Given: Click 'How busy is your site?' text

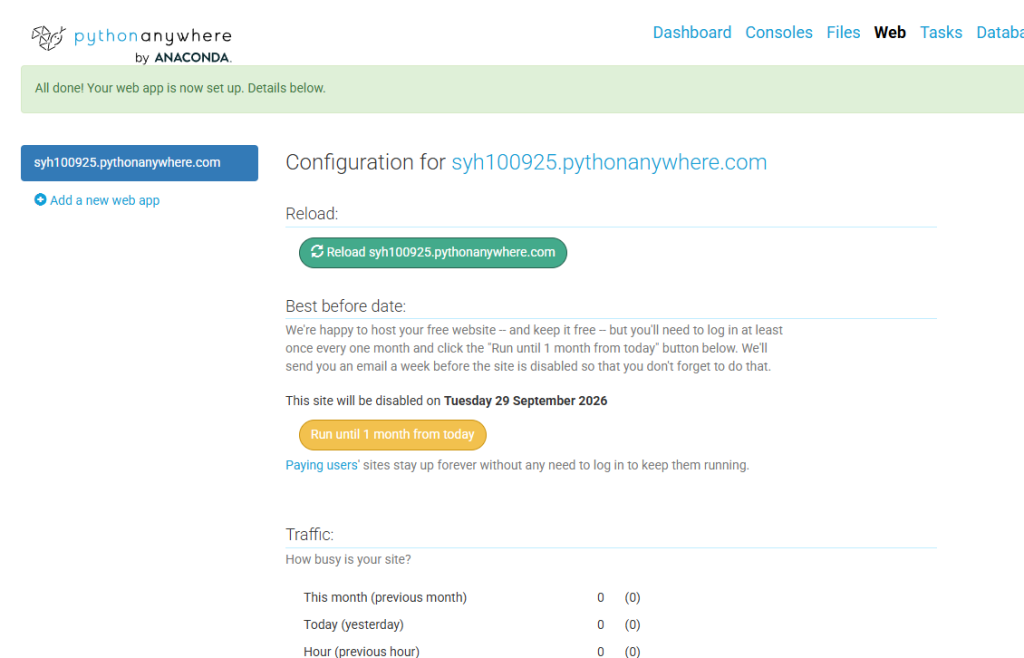Looking at the screenshot, I should (x=348, y=559).
